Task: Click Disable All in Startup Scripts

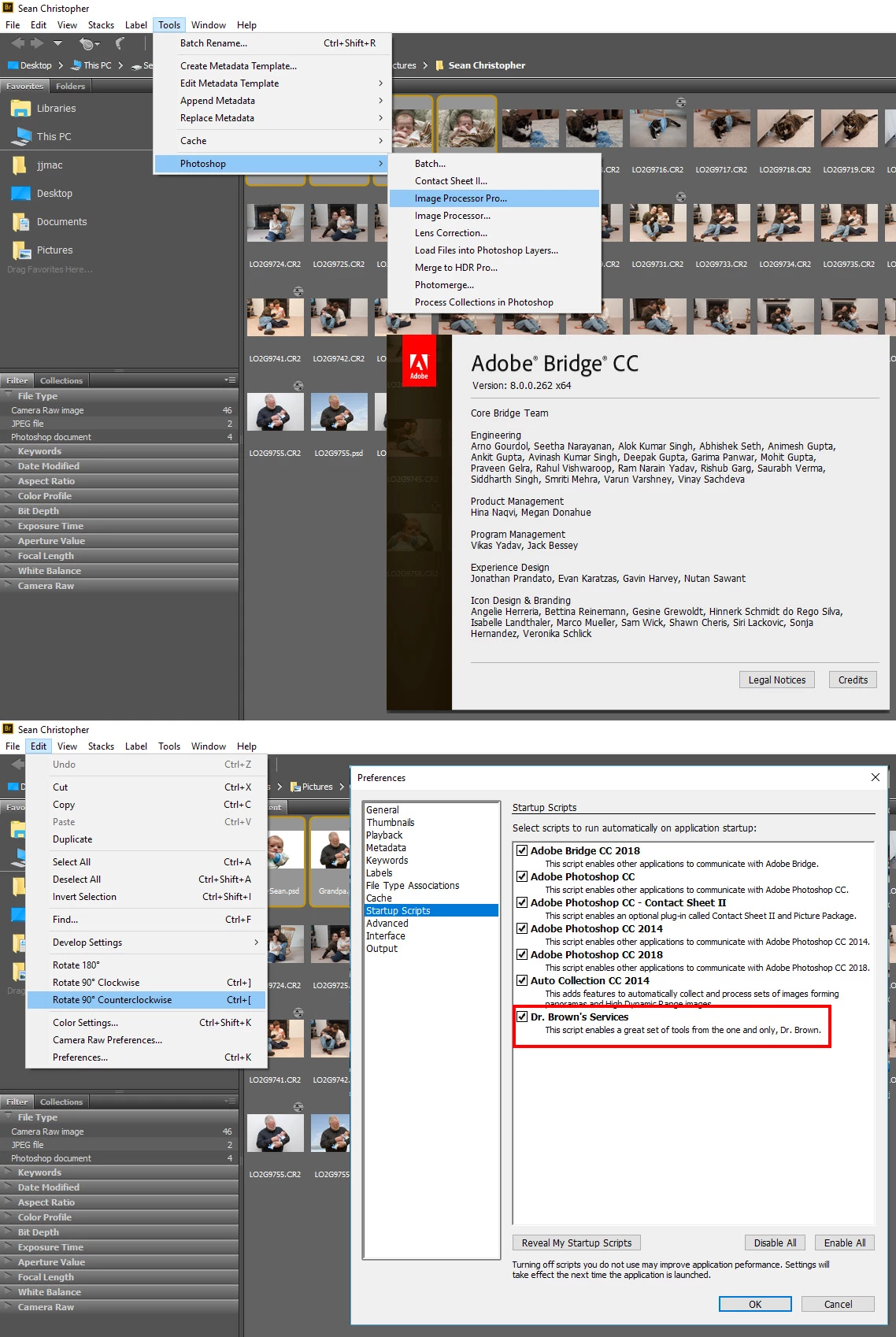Action: point(775,1243)
